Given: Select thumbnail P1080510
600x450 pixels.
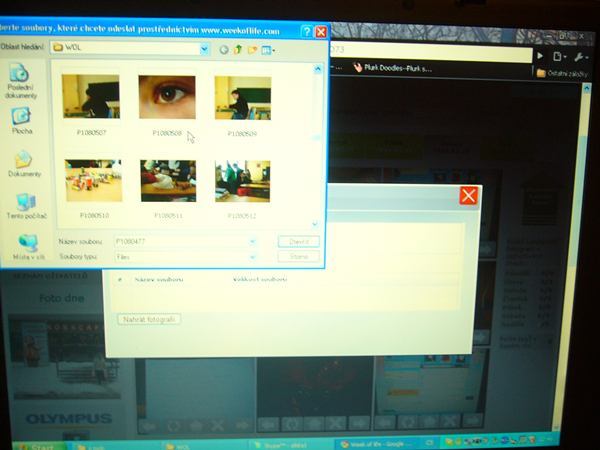Looking at the screenshot, I should (x=94, y=189).
